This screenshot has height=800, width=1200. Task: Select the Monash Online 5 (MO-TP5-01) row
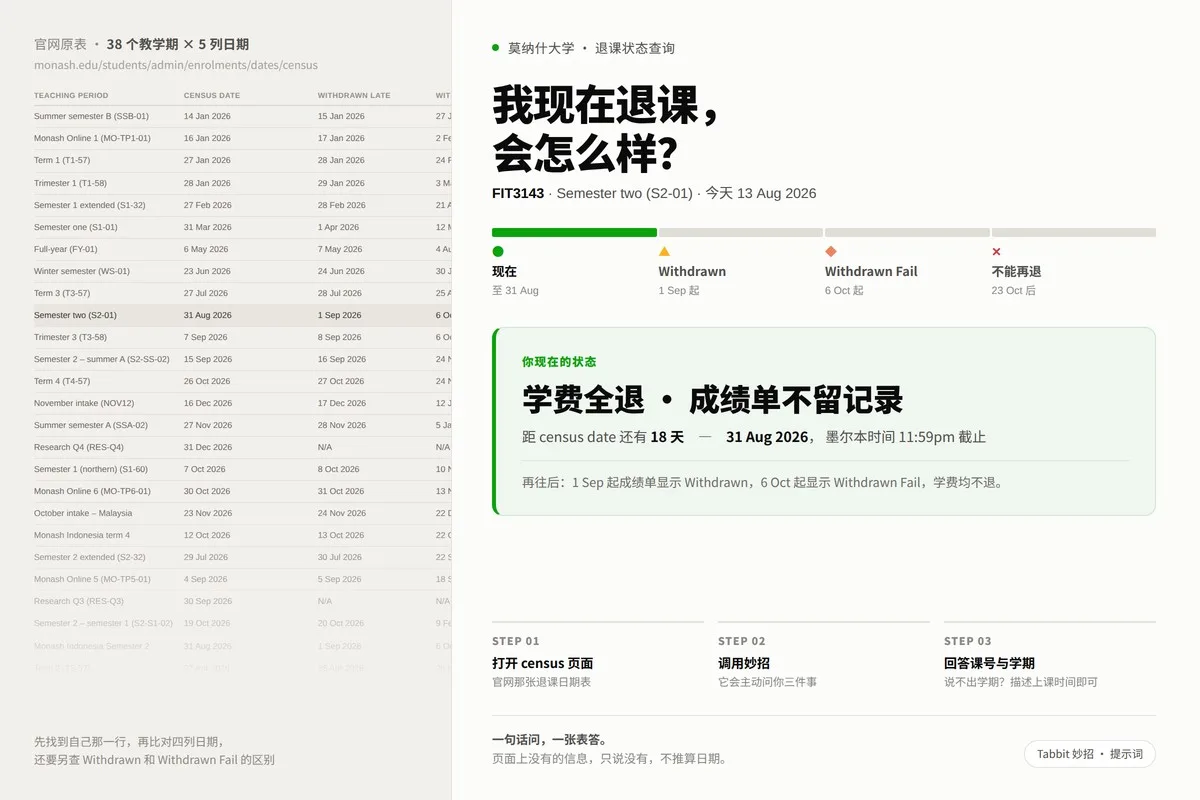pos(243,579)
